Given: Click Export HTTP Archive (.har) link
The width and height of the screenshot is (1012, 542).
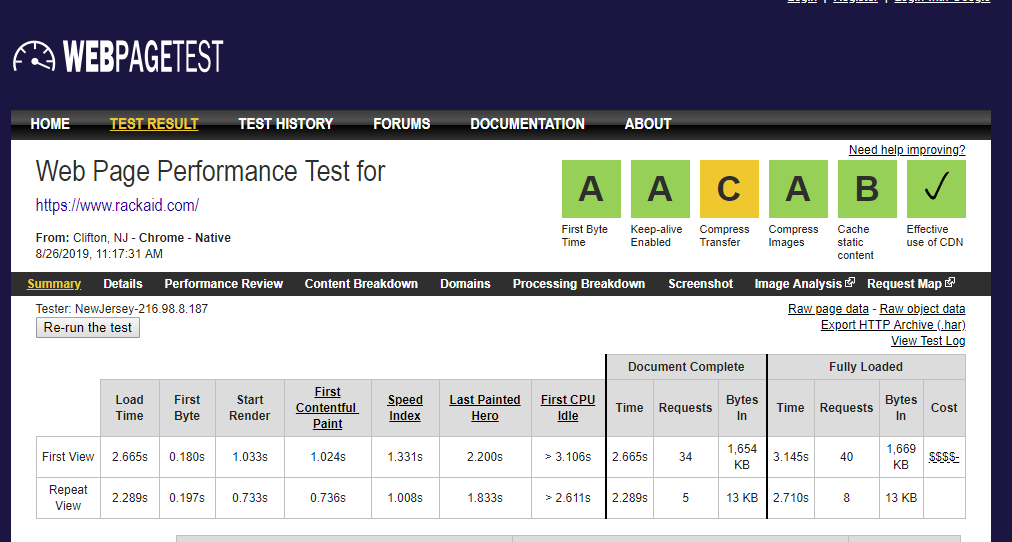Looking at the screenshot, I should 893,325.
